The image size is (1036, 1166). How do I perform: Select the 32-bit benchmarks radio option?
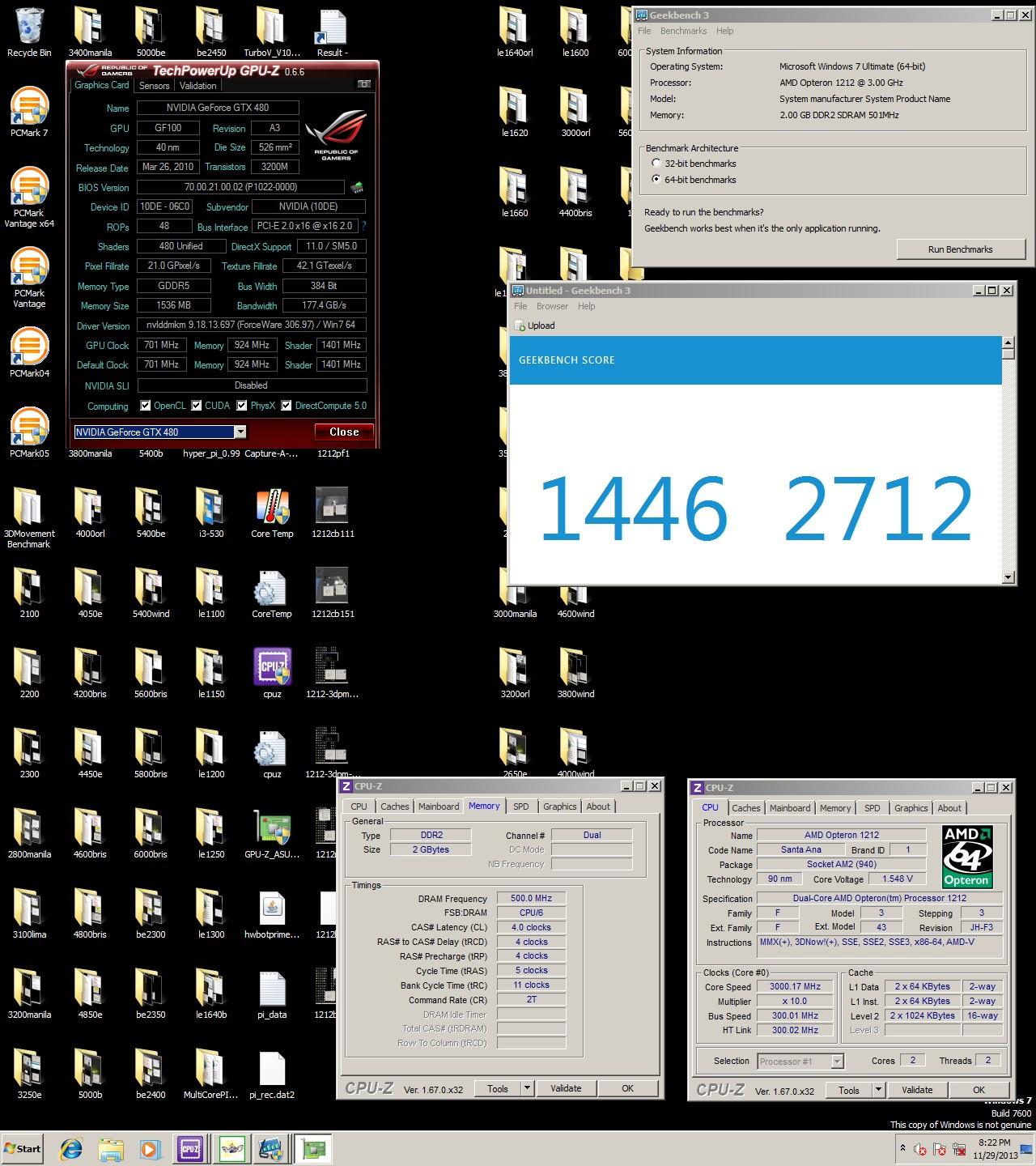pyautogui.click(x=656, y=164)
